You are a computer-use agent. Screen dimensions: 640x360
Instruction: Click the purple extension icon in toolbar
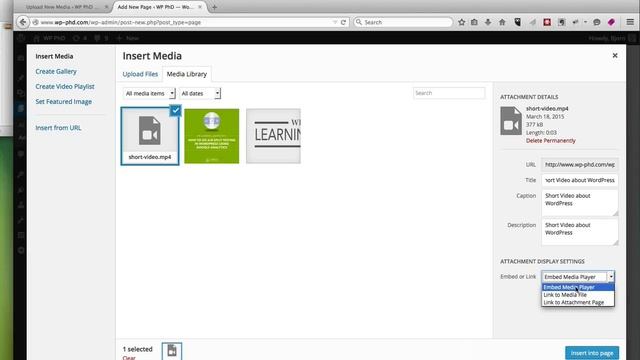(611, 22)
